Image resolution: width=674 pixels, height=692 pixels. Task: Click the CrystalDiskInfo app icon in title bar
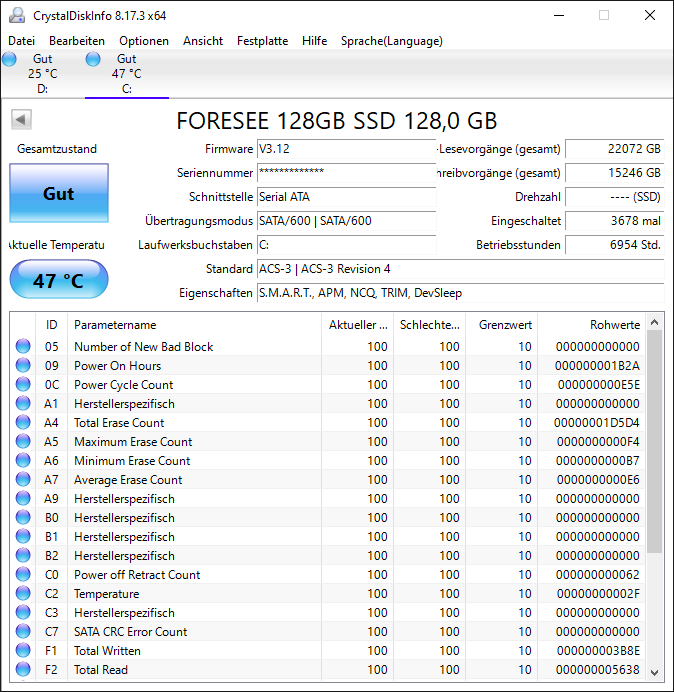[17, 15]
